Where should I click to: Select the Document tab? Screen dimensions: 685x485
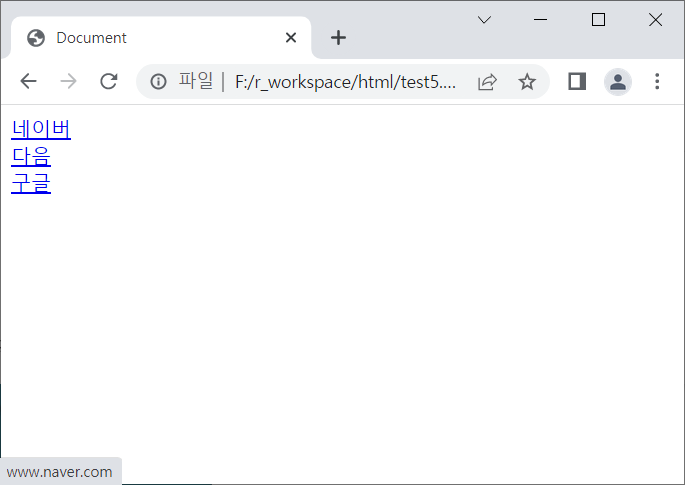(161, 38)
